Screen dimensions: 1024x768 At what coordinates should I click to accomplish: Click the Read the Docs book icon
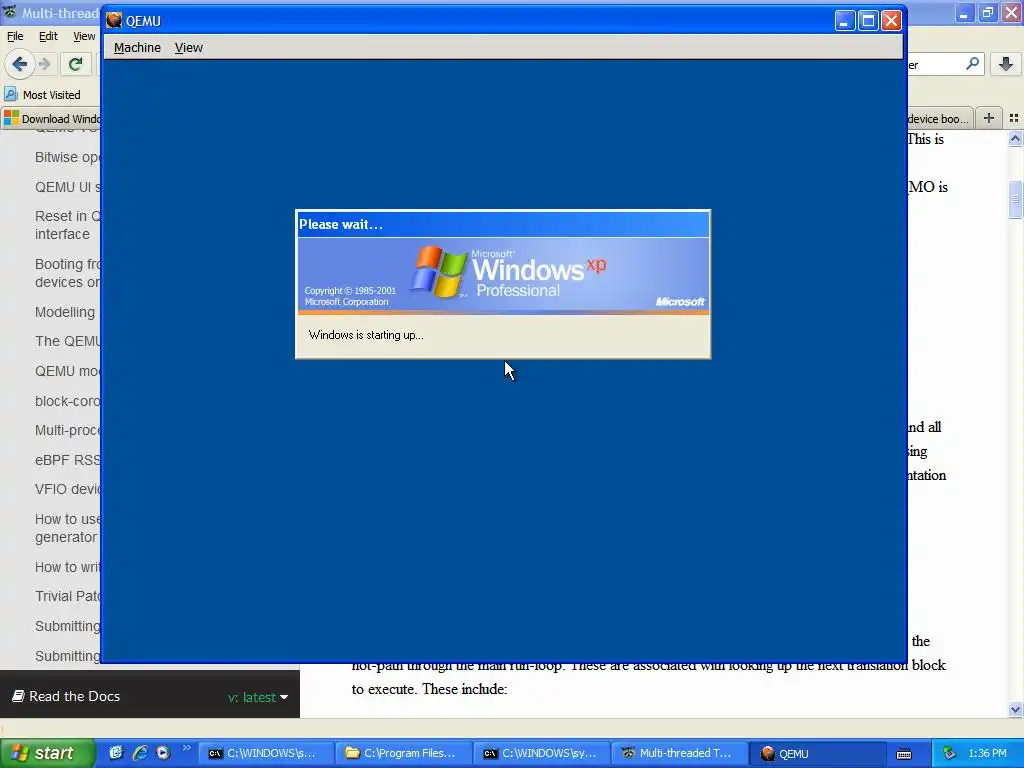18,696
